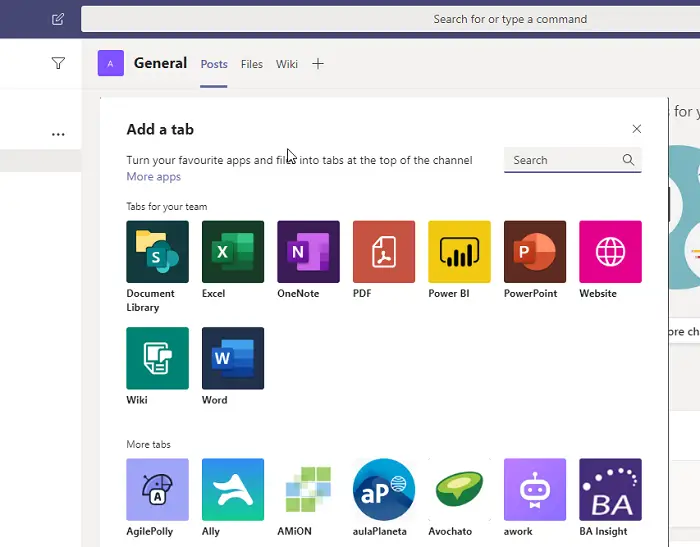Select the Wiki app tile
This screenshot has height=547, width=700.
pyautogui.click(x=157, y=358)
